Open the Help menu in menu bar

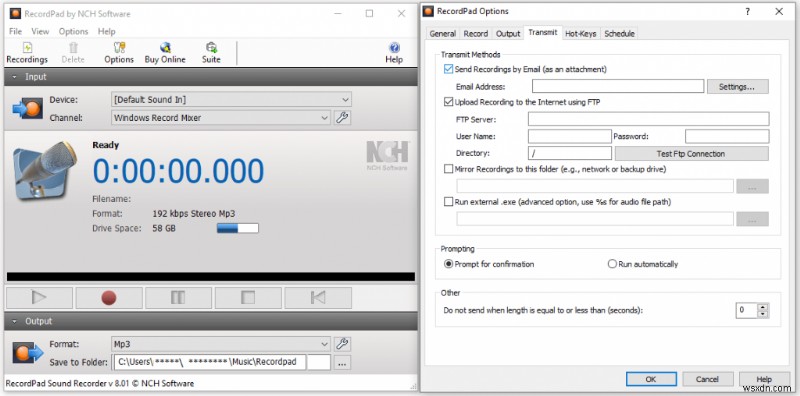point(107,32)
